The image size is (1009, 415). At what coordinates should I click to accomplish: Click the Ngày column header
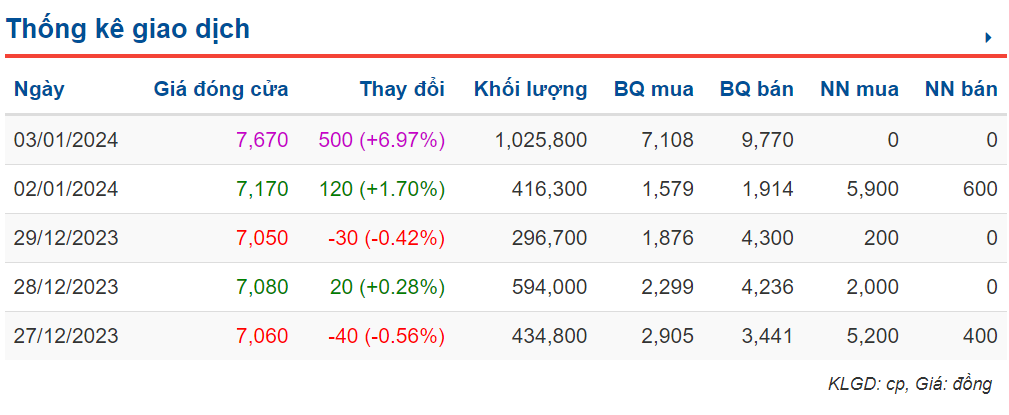(39, 89)
